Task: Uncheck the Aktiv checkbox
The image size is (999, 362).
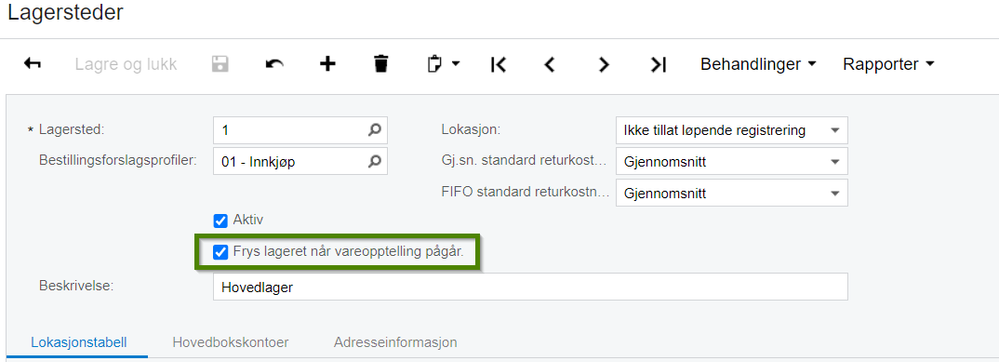Action: (220, 221)
